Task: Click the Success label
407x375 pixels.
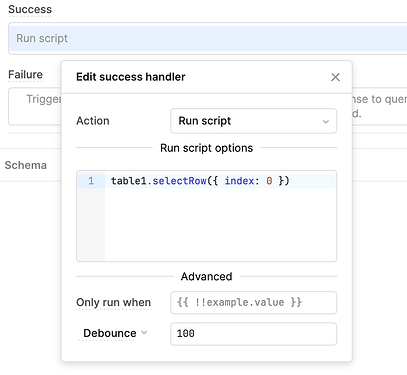Action: 30,9
